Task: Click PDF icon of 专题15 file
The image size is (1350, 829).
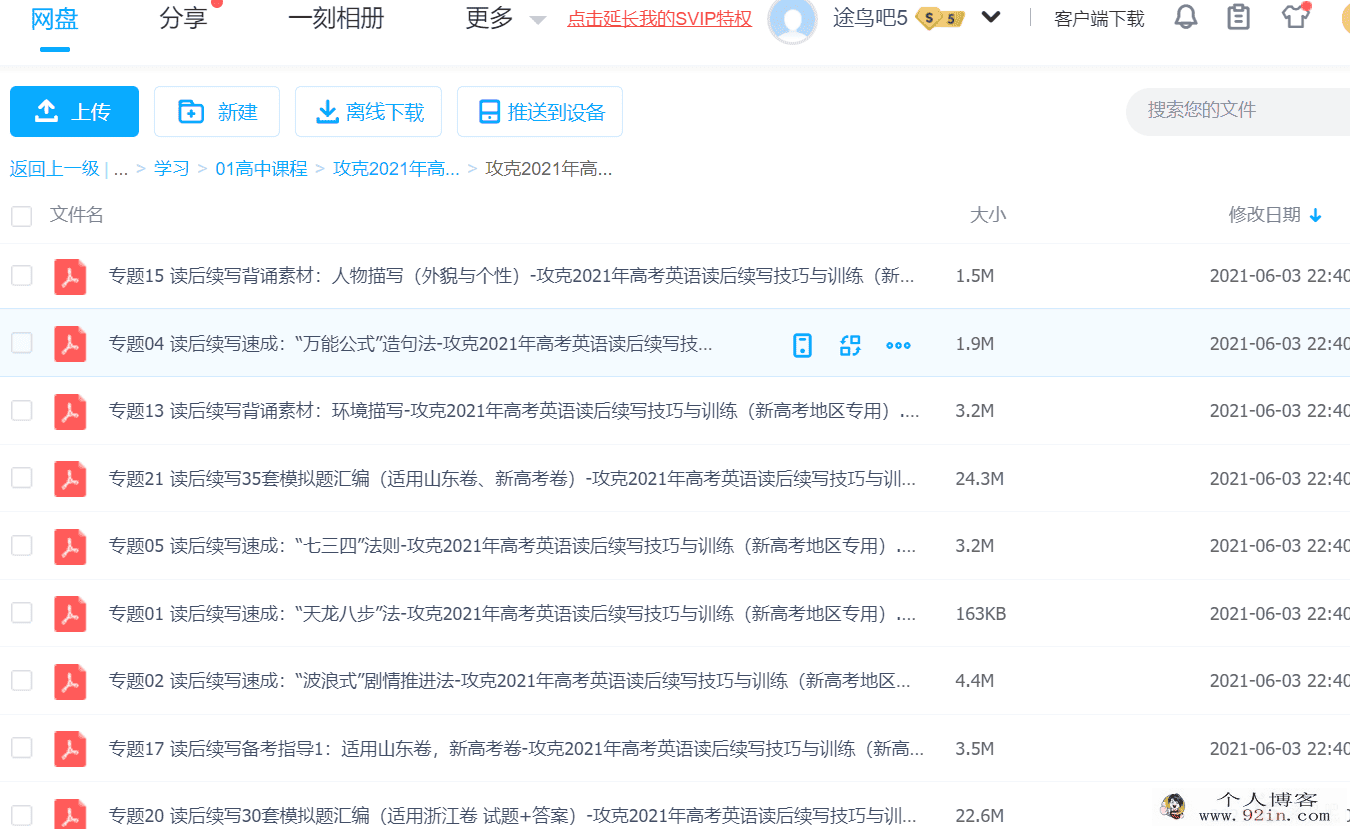Action: tap(70, 276)
